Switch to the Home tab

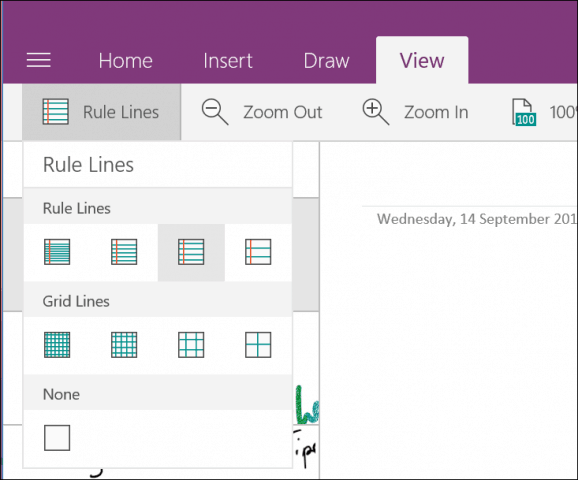point(125,60)
